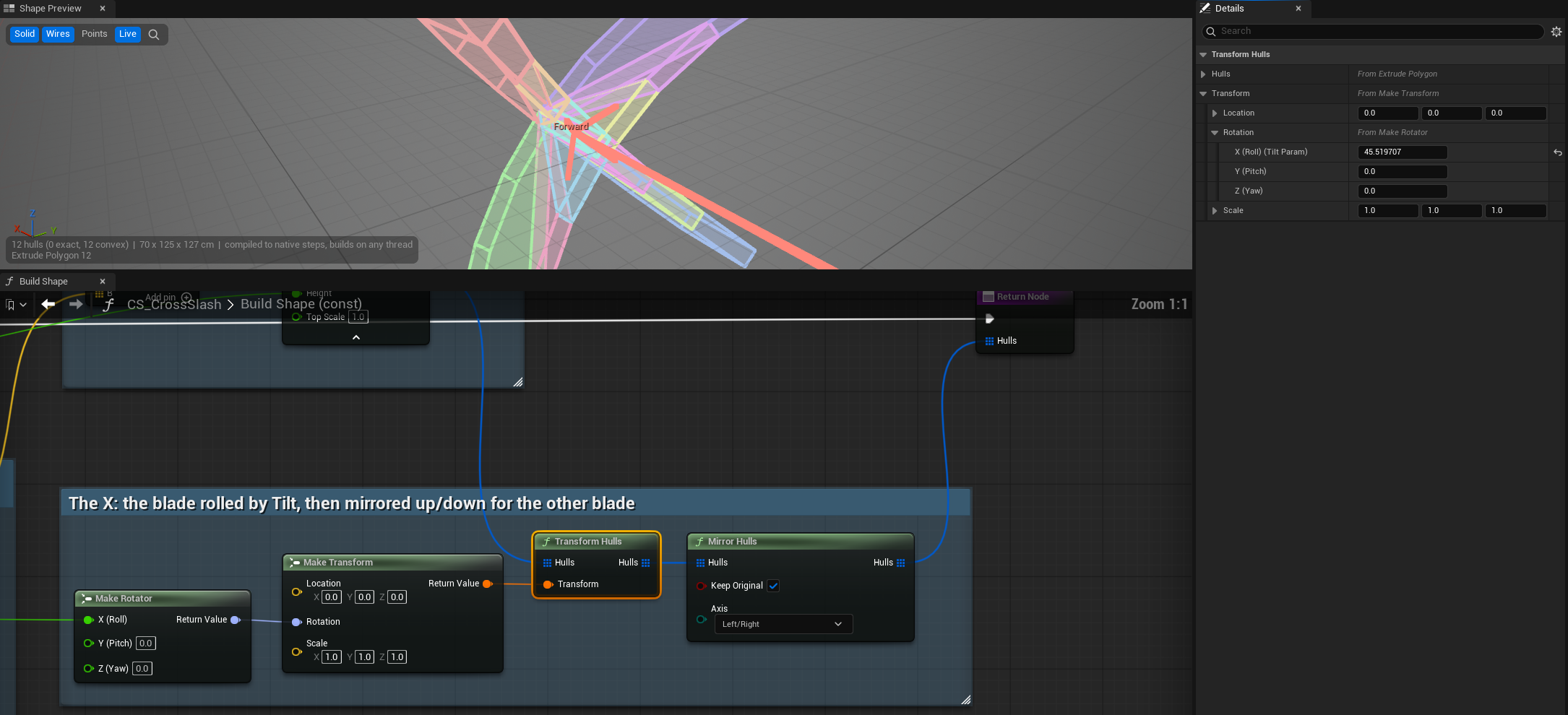Click Build Shape (const) breadcrumb

(x=301, y=304)
